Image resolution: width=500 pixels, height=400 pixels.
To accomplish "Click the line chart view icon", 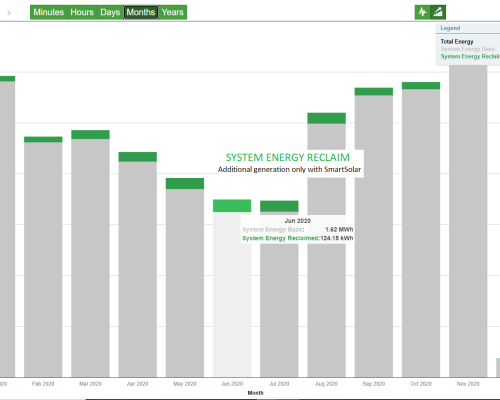I will (422, 12).
